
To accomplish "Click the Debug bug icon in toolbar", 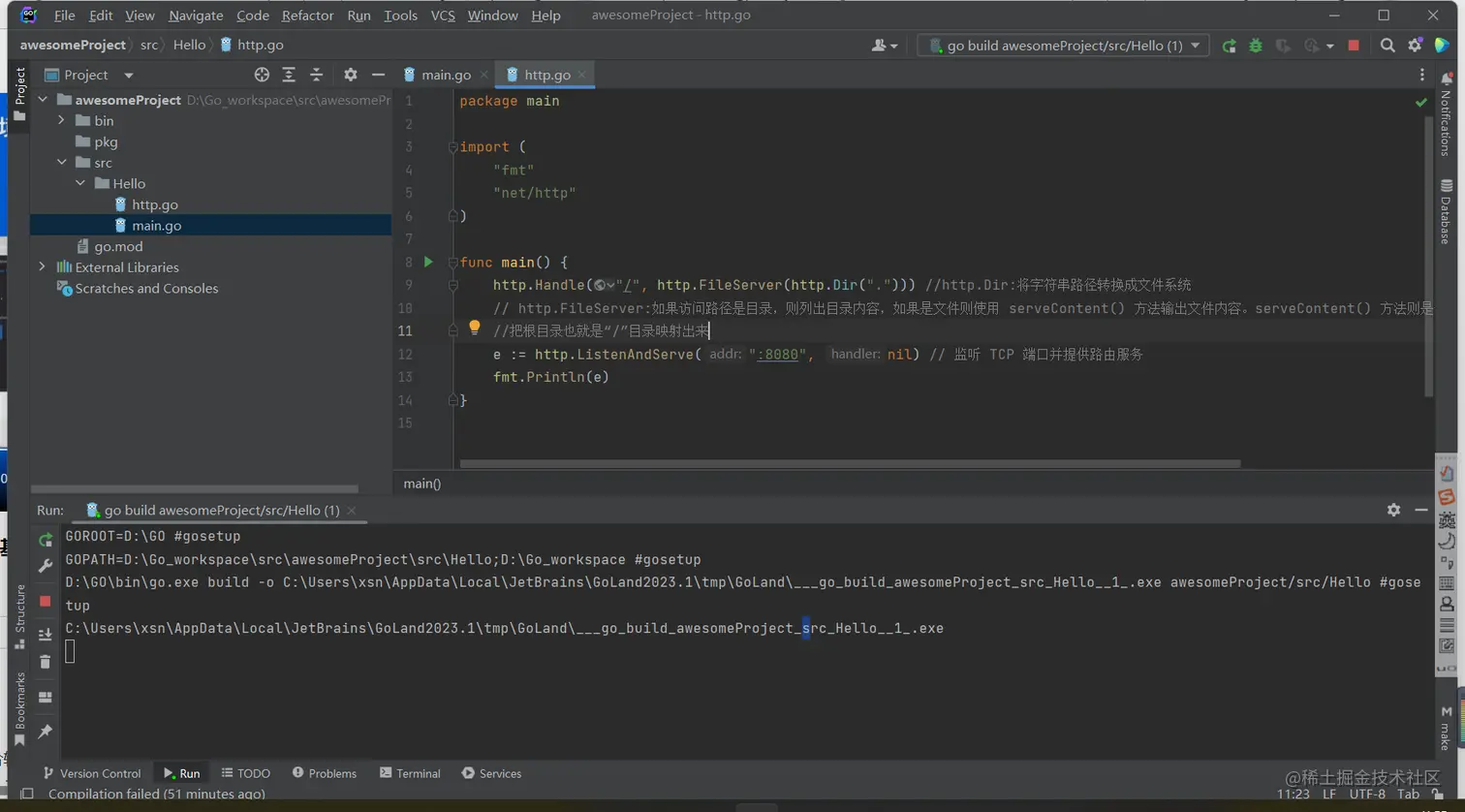I will click(x=1256, y=46).
